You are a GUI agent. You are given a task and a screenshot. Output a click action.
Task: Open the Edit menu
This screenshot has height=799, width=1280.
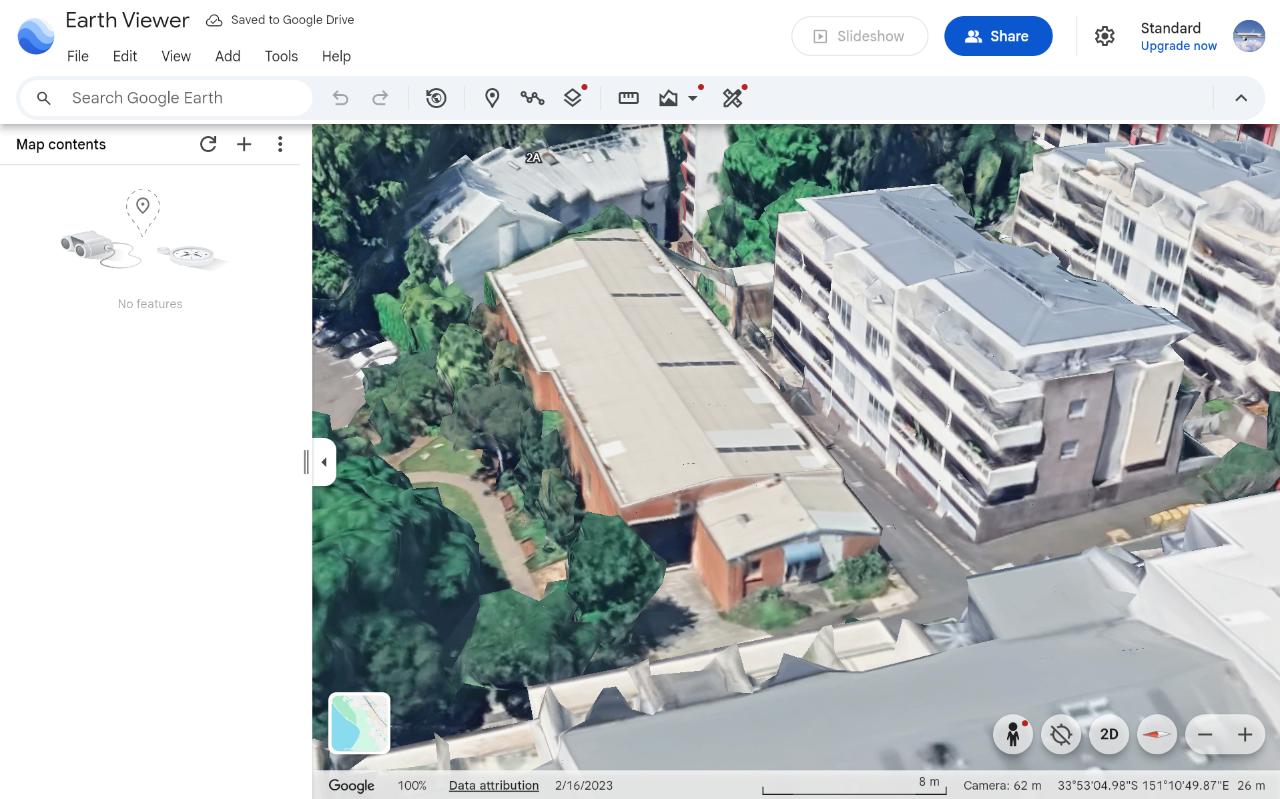(x=125, y=56)
